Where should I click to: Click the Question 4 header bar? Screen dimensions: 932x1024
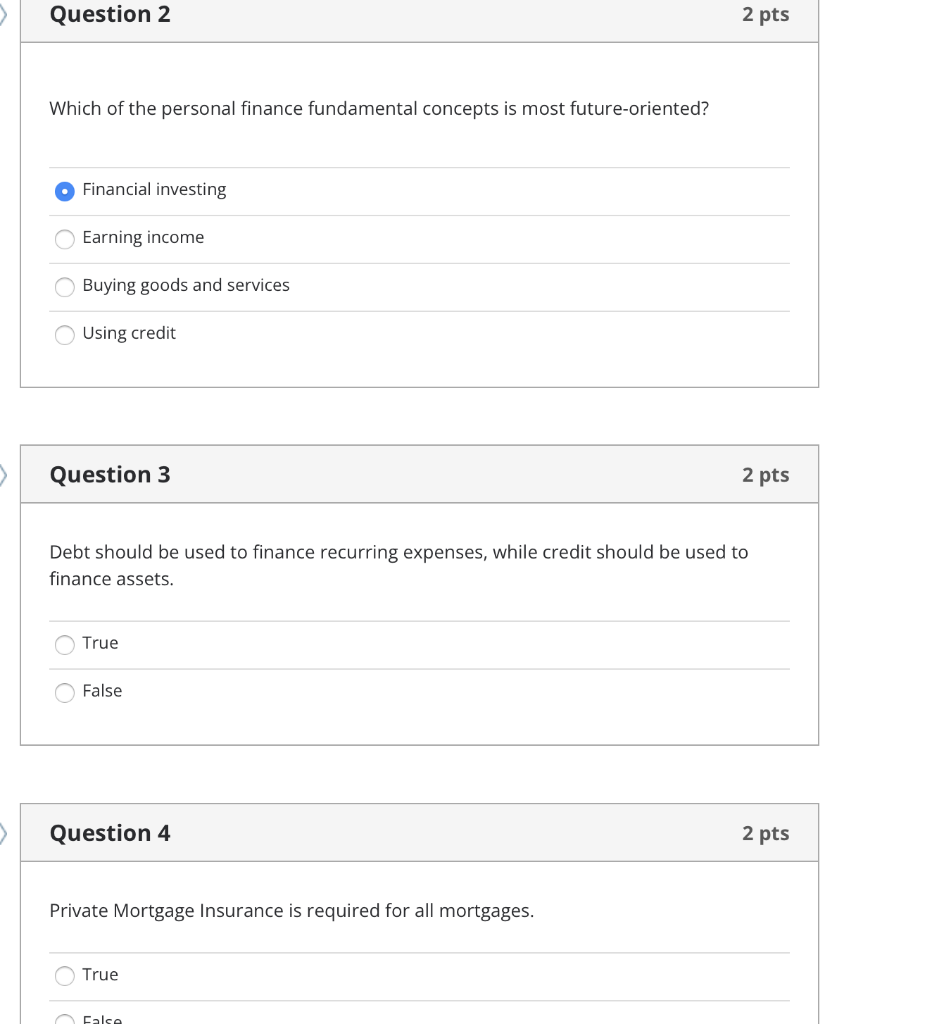420,832
